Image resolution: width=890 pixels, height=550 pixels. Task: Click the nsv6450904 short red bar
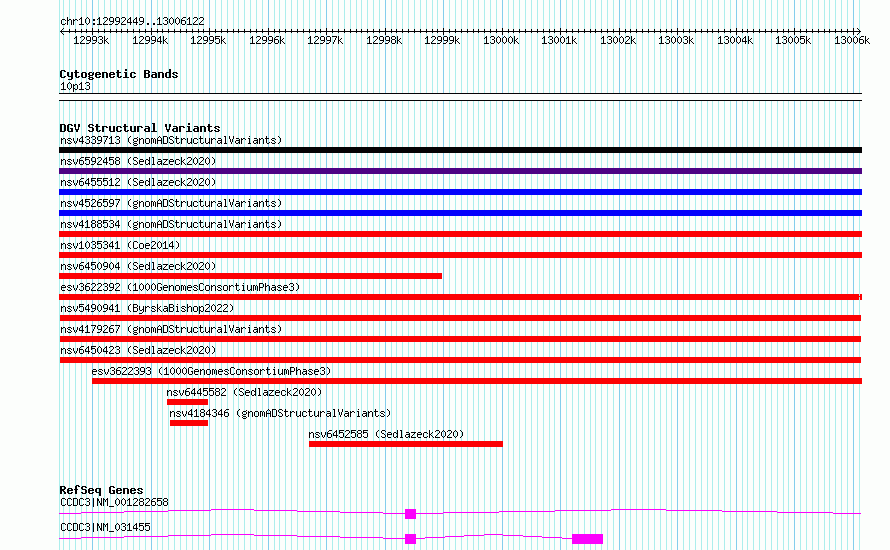point(250,276)
